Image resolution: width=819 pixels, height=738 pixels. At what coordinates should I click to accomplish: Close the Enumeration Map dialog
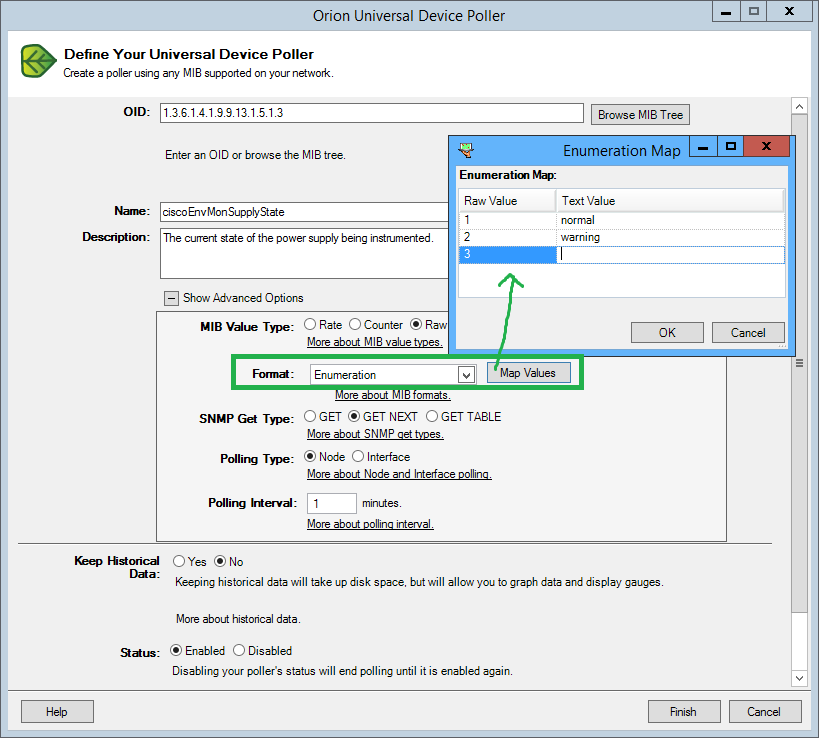(766, 147)
